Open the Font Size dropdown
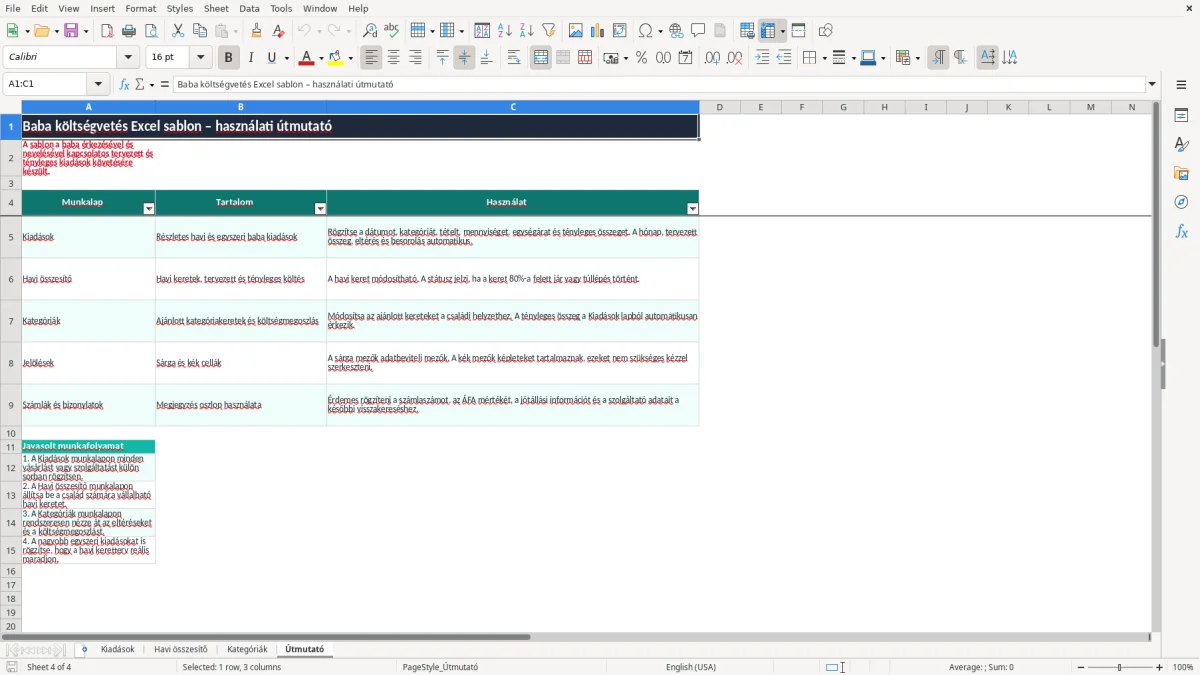Screen dimensions: 1200x675 (x=201, y=58)
